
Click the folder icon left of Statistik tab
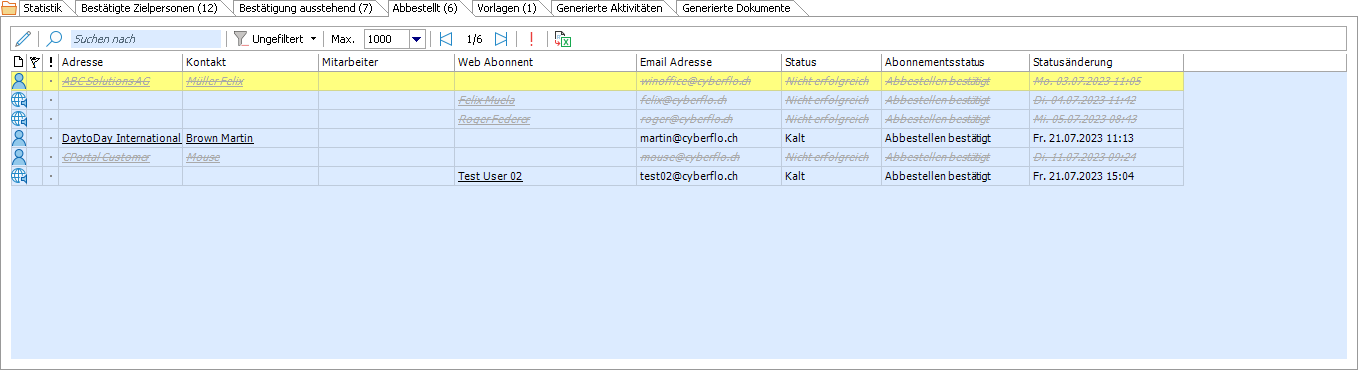click(x=9, y=8)
